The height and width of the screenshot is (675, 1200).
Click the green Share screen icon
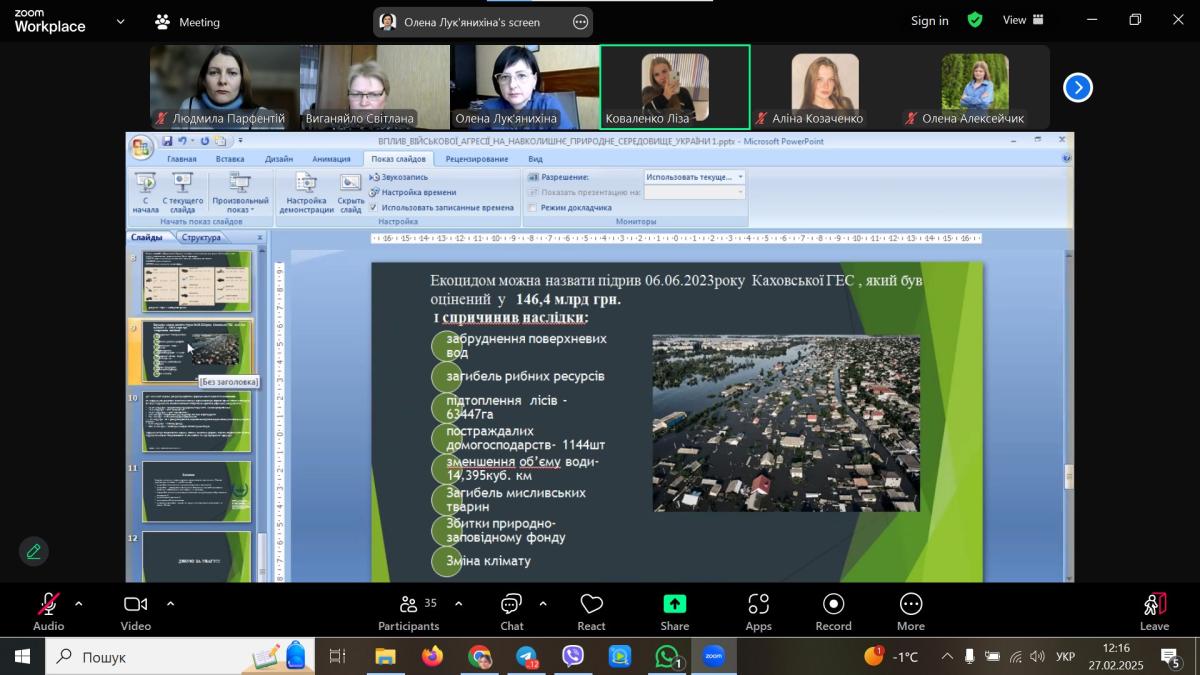point(674,605)
